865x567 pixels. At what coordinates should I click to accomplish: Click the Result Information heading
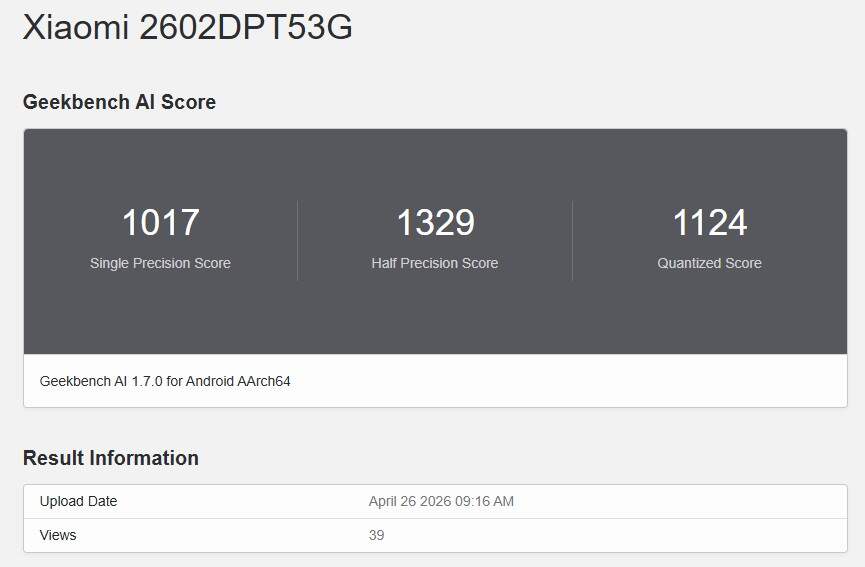point(111,458)
